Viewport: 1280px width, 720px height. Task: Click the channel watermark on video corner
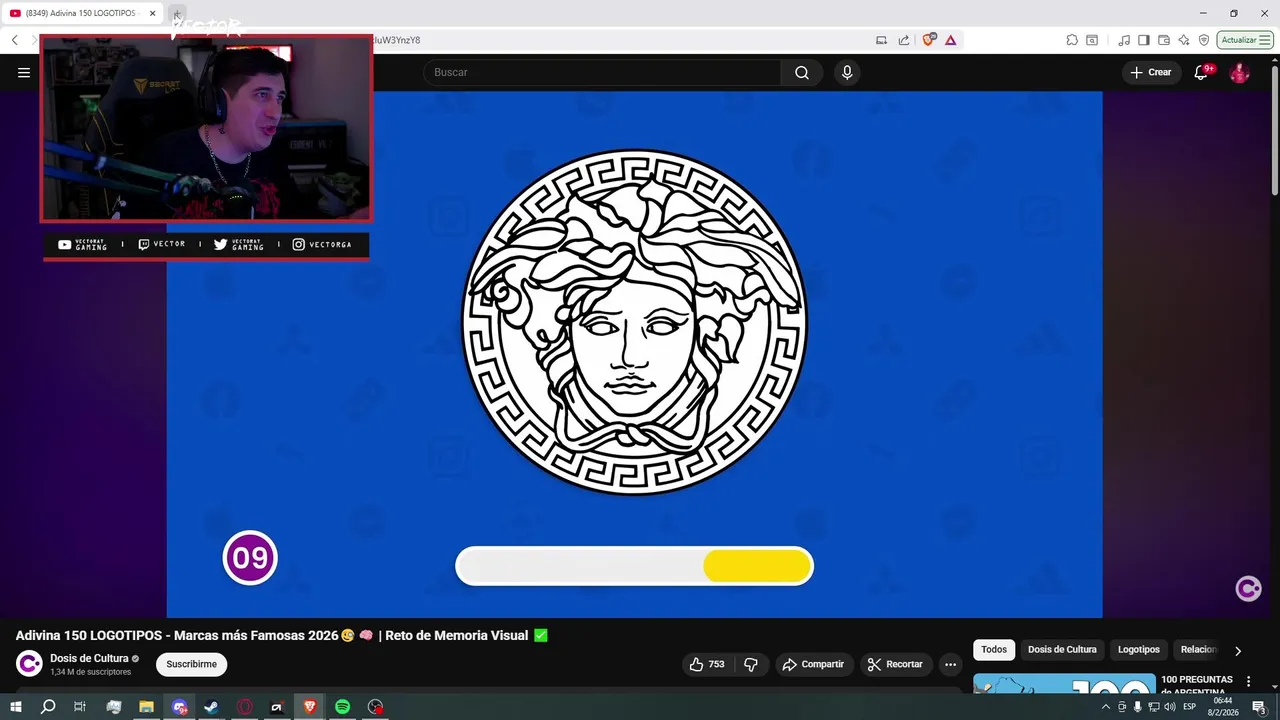1248,589
